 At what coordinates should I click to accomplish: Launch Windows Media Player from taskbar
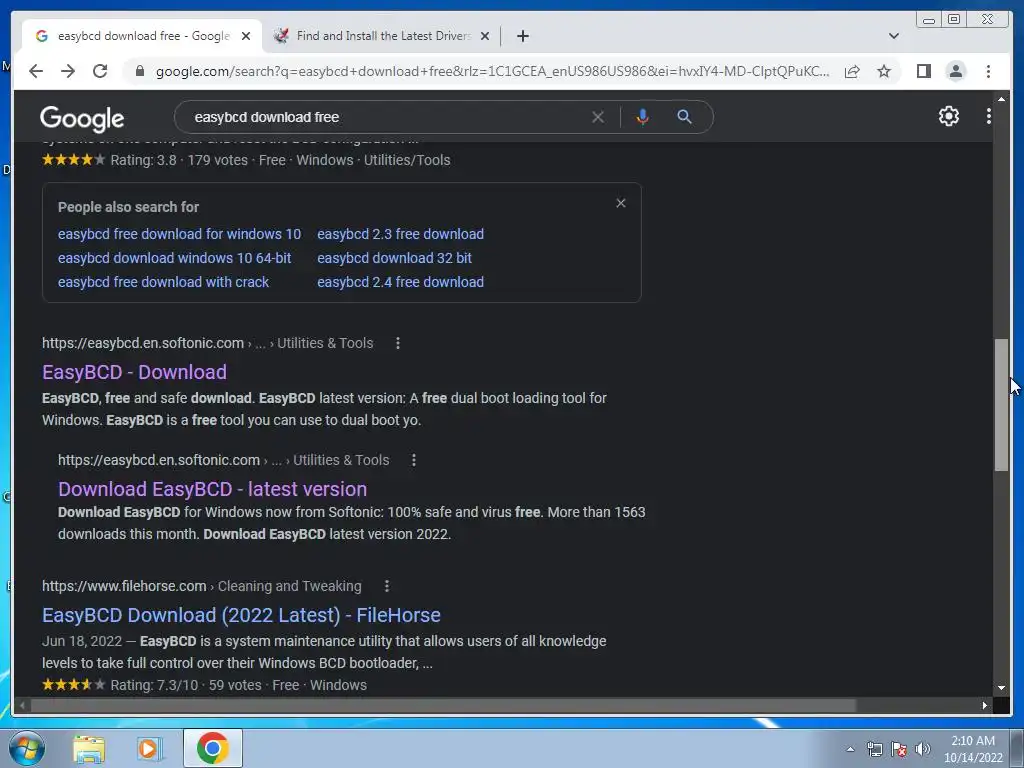(150, 748)
